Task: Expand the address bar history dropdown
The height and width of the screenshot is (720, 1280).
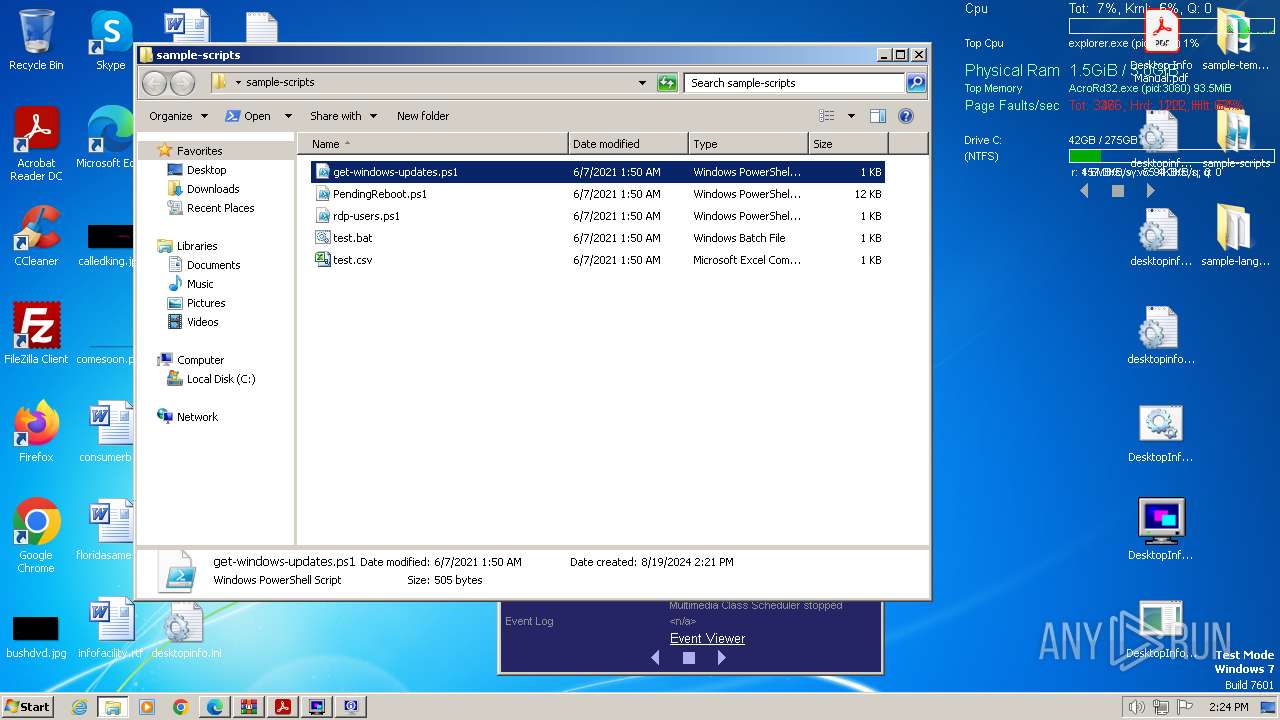Action: (x=642, y=83)
